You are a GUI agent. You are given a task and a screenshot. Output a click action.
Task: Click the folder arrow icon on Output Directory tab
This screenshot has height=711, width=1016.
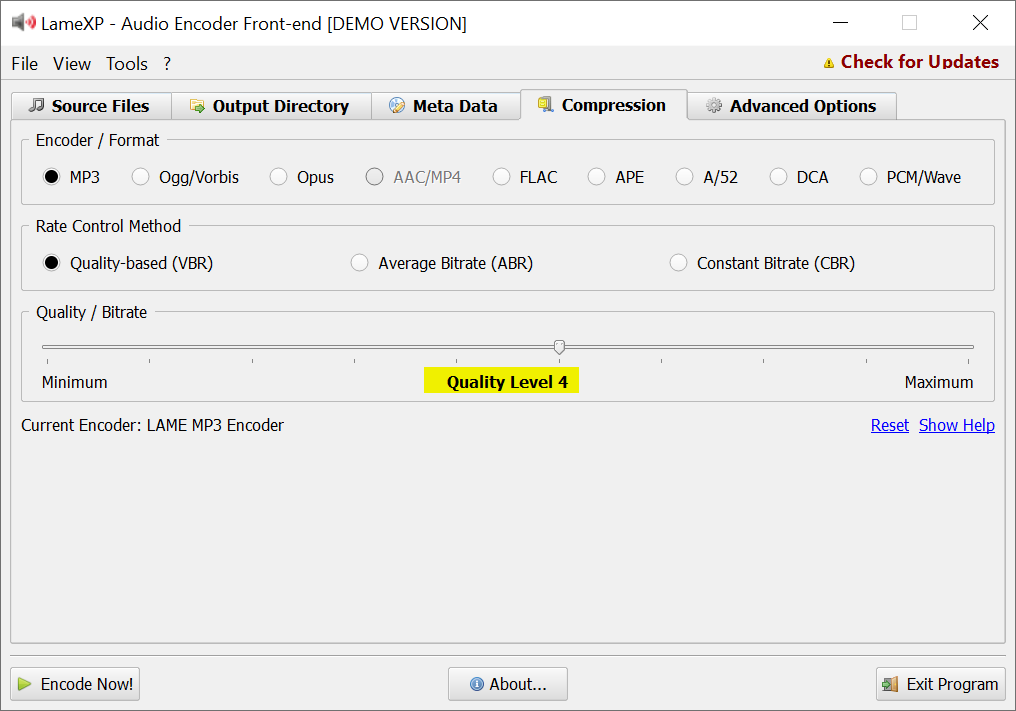[197, 106]
